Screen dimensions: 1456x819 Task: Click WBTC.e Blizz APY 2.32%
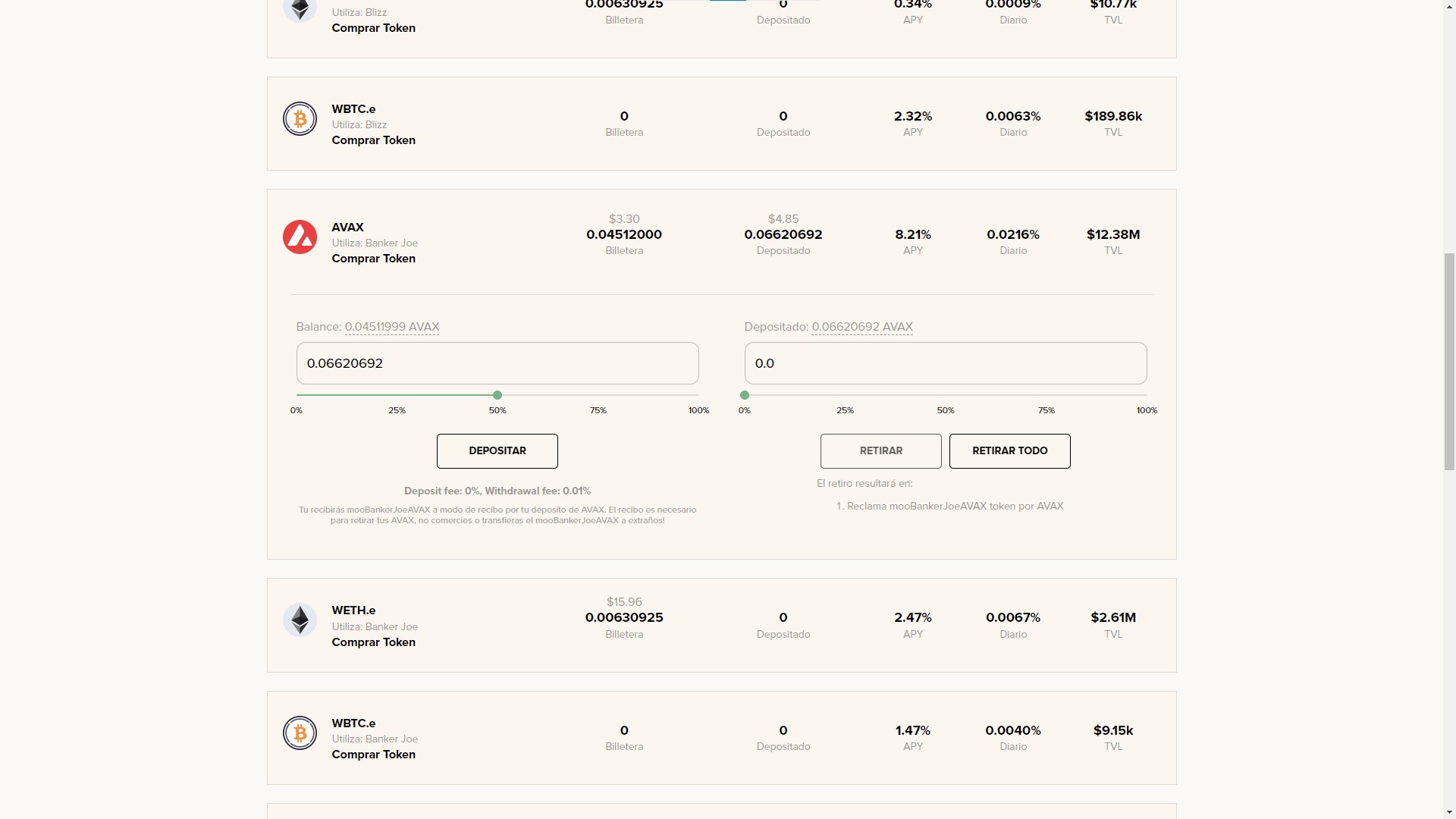tap(913, 117)
